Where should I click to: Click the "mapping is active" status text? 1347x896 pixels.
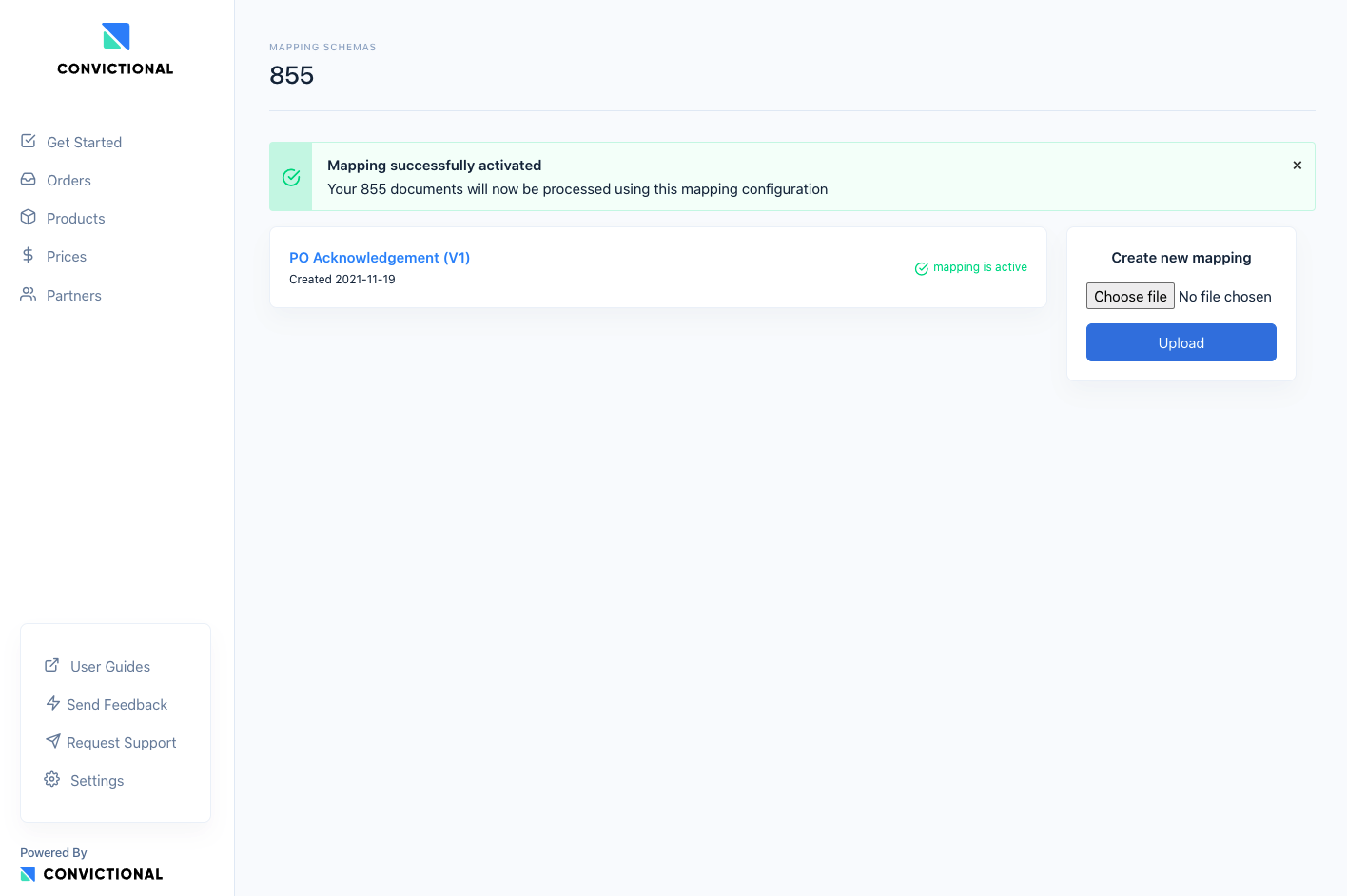pyautogui.click(x=980, y=267)
